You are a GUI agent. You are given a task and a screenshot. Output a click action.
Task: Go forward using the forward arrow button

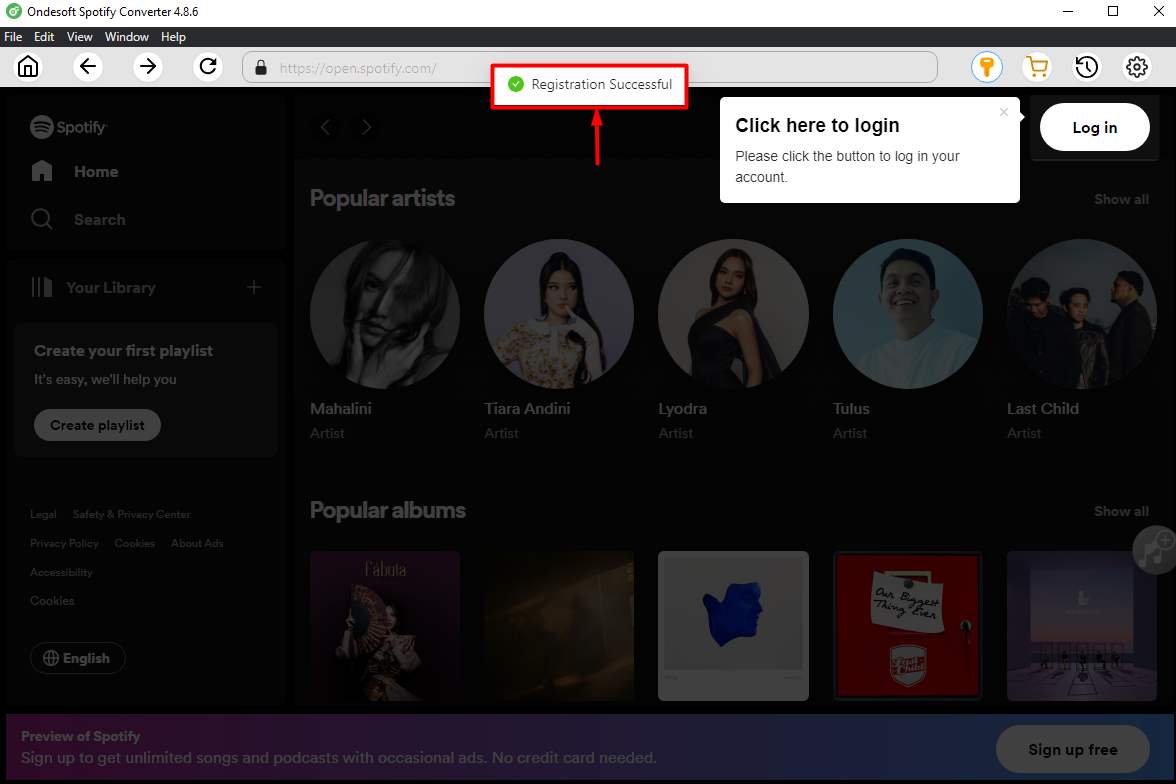148,67
